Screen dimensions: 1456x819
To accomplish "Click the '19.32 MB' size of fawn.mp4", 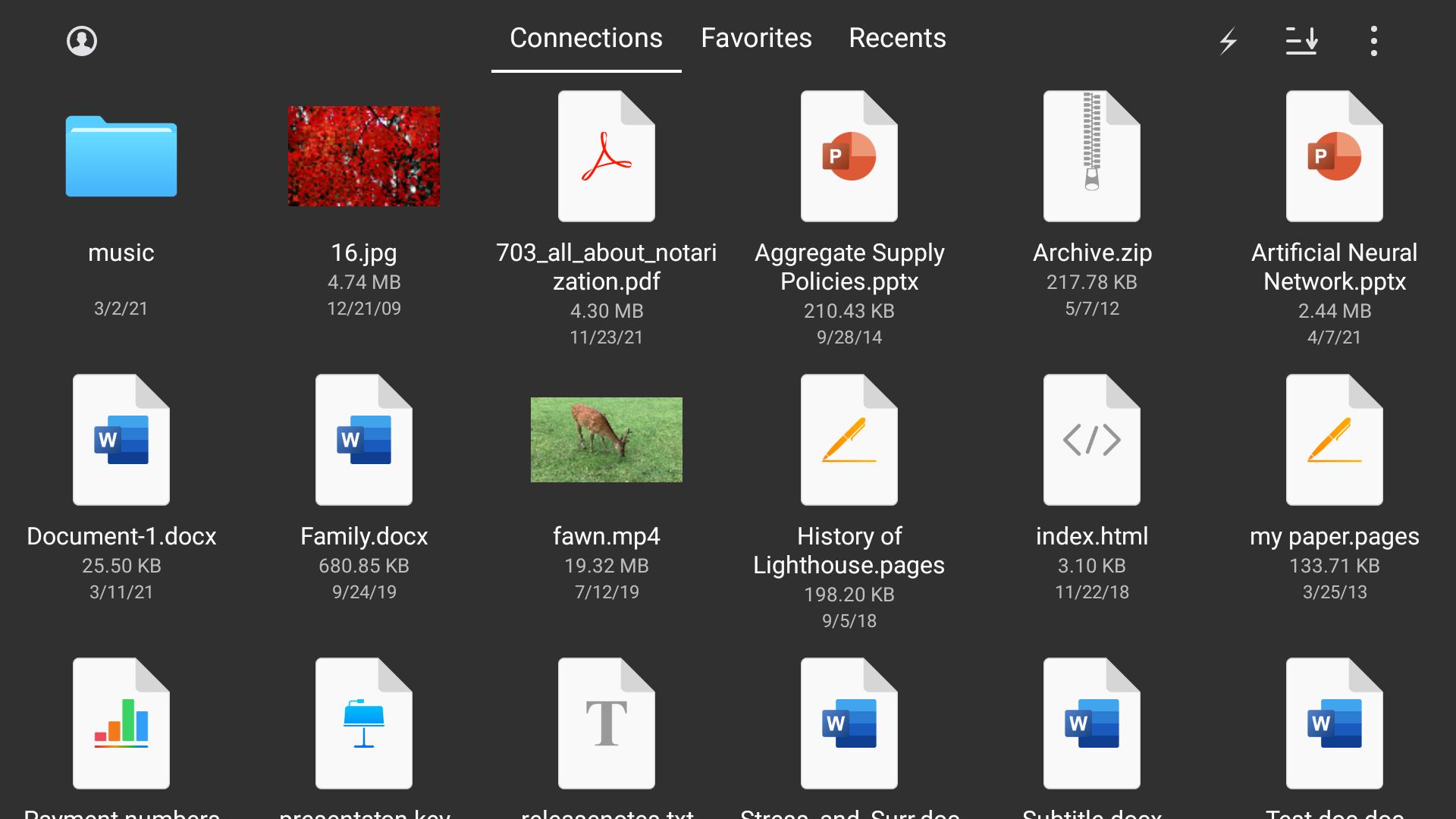I will [x=607, y=566].
